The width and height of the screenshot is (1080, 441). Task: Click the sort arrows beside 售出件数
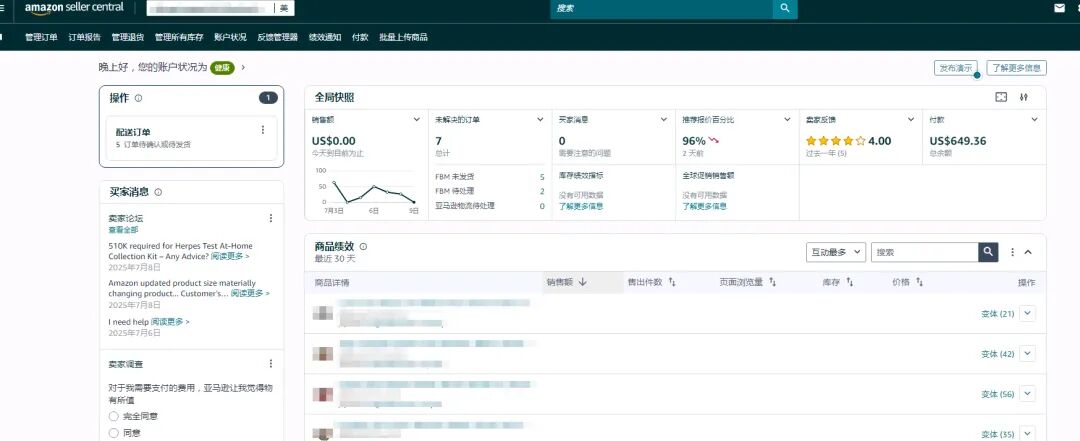click(672, 282)
